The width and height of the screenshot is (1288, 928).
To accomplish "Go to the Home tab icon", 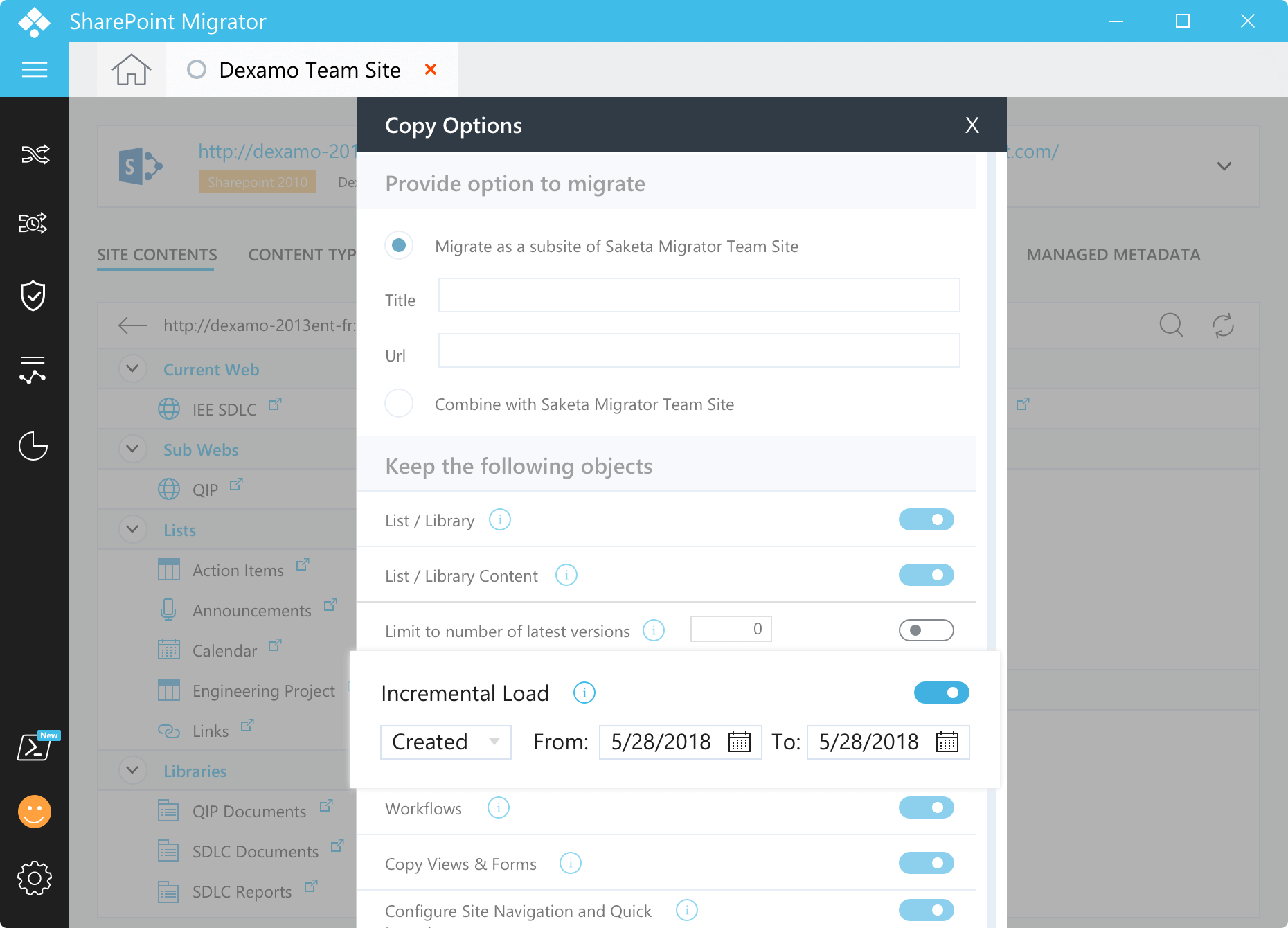I will pyautogui.click(x=131, y=69).
